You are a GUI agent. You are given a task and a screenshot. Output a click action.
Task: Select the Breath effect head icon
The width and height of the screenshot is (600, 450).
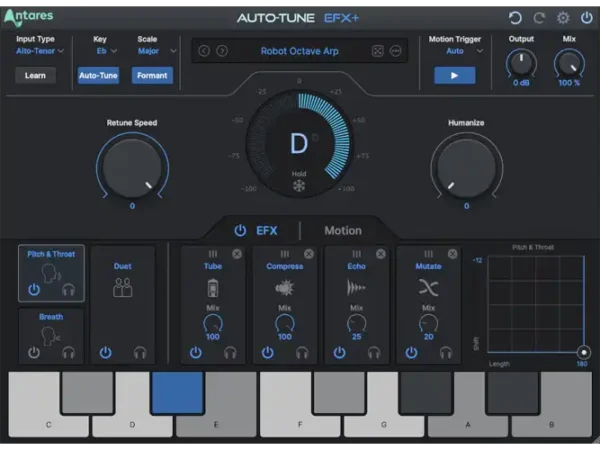[x=51, y=336]
